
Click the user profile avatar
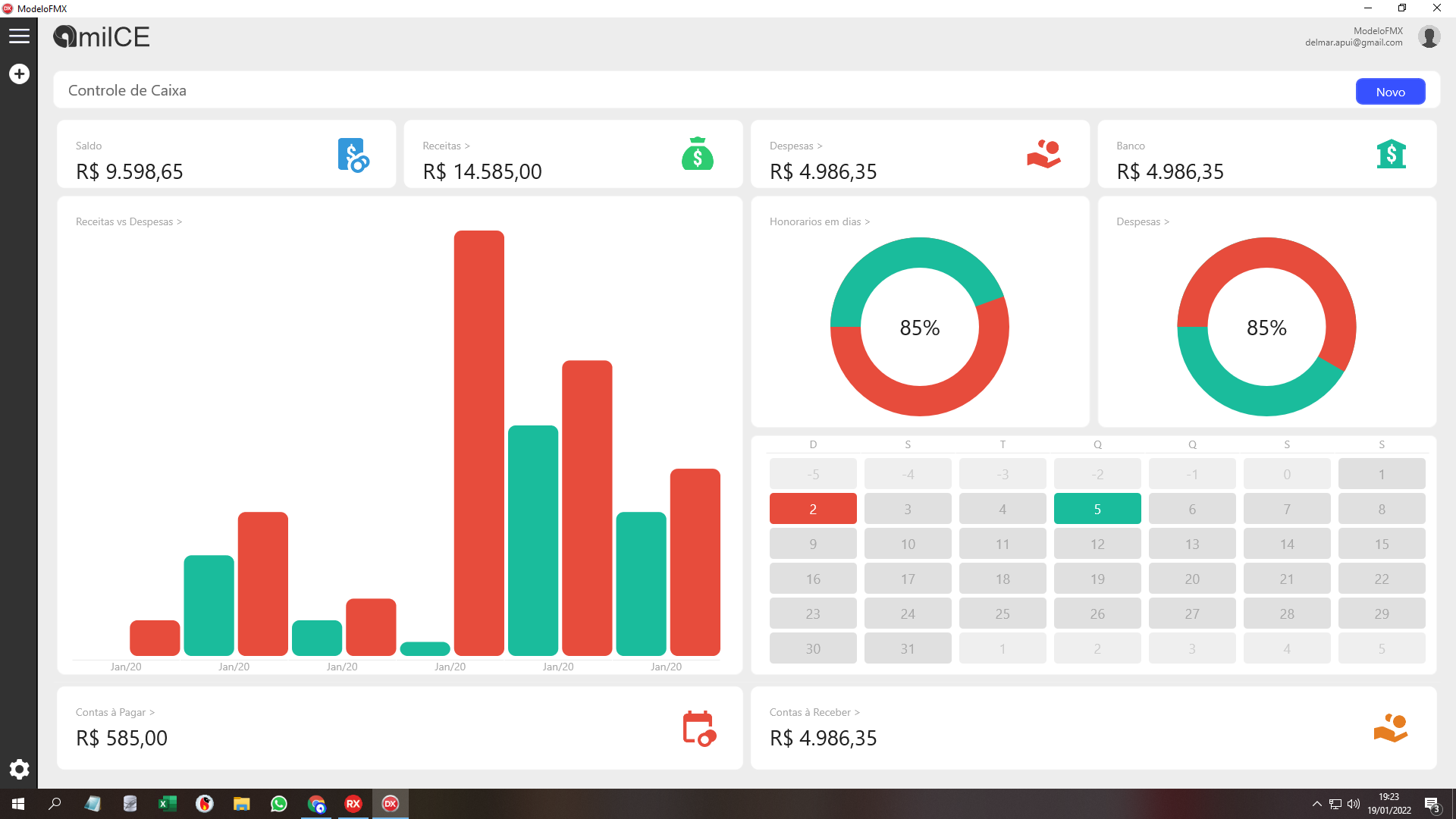click(x=1429, y=36)
